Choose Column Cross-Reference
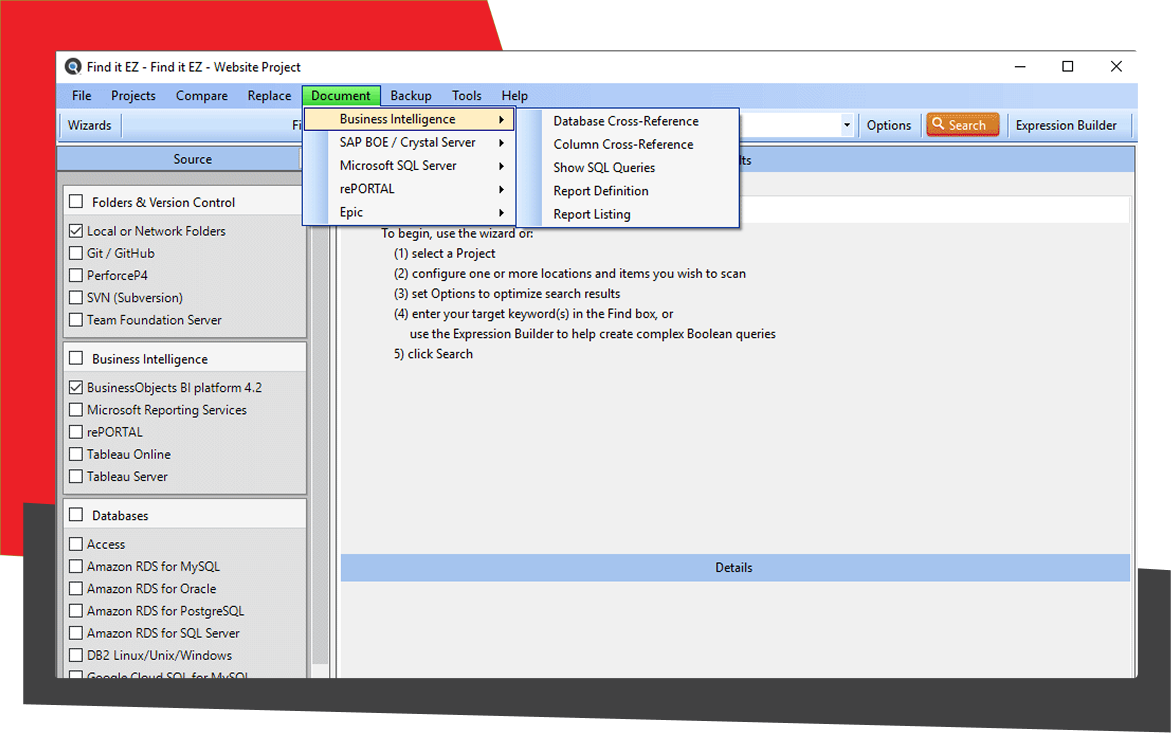This screenshot has height=733, width=1171. pyautogui.click(x=627, y=144)
